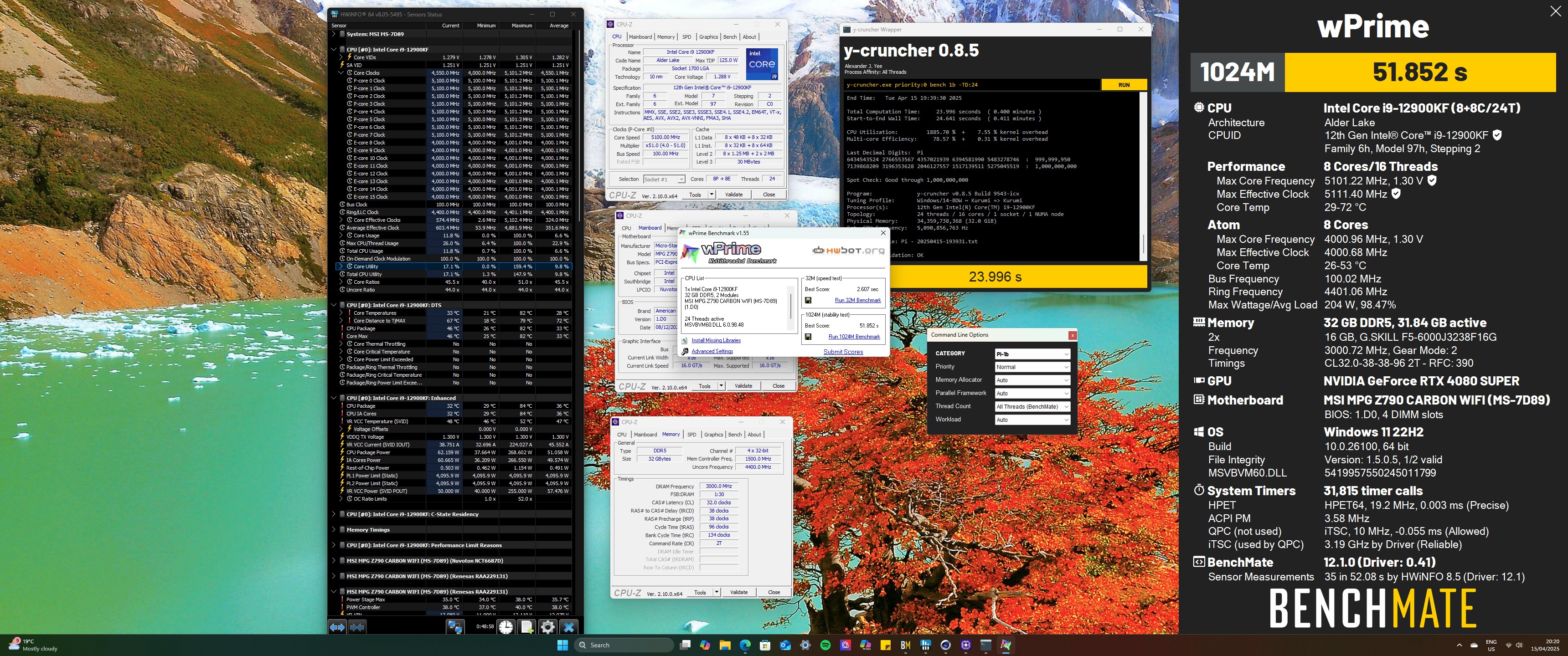The width and height of the screenshot is (1568, 656).
Task: Click Windows Start button
Action: pos(562,645)
